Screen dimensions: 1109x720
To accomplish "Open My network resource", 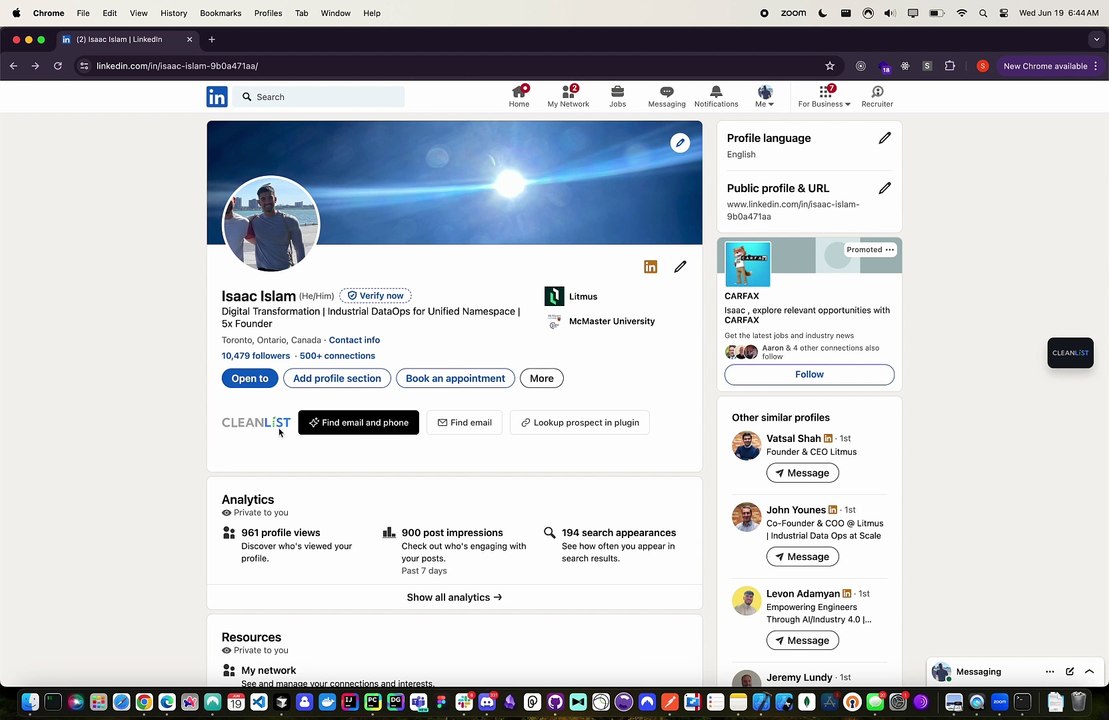I will click(269, 670).
